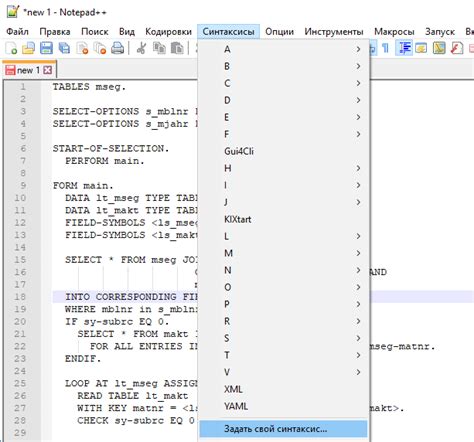This screenshot has width=474, height=442.
Task: Expand the H languages submenu
Action: click(x=283, y=168)
